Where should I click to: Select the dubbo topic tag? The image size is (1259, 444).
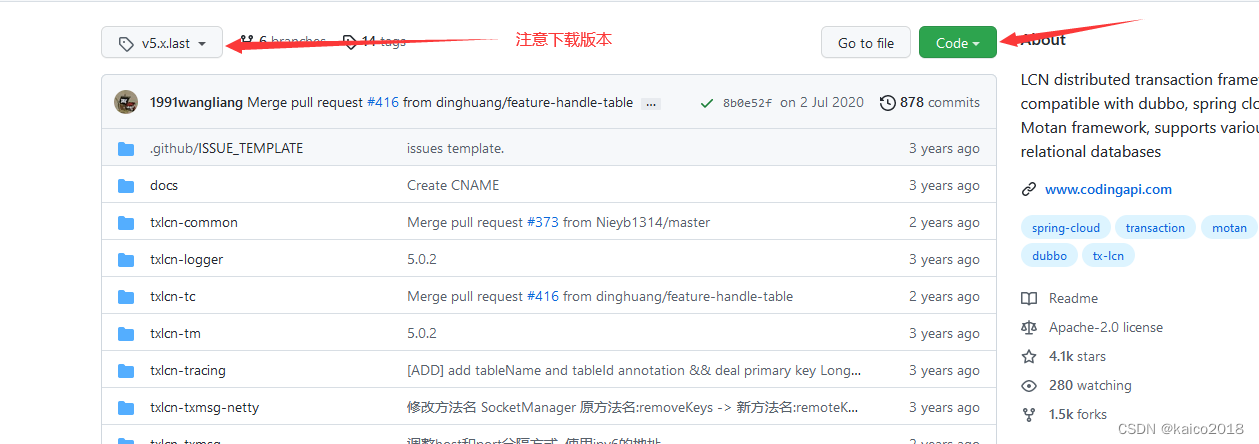tap(1049, 256)
